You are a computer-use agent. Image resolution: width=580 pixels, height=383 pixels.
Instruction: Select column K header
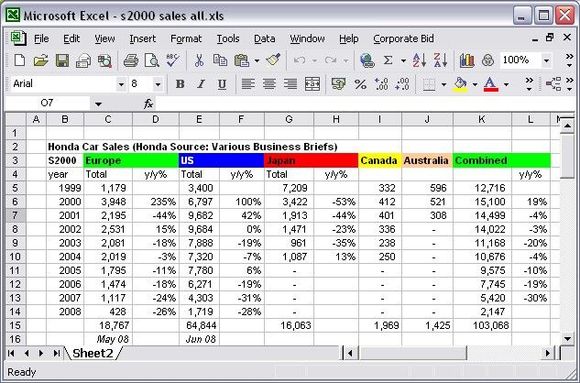(482, 119)
